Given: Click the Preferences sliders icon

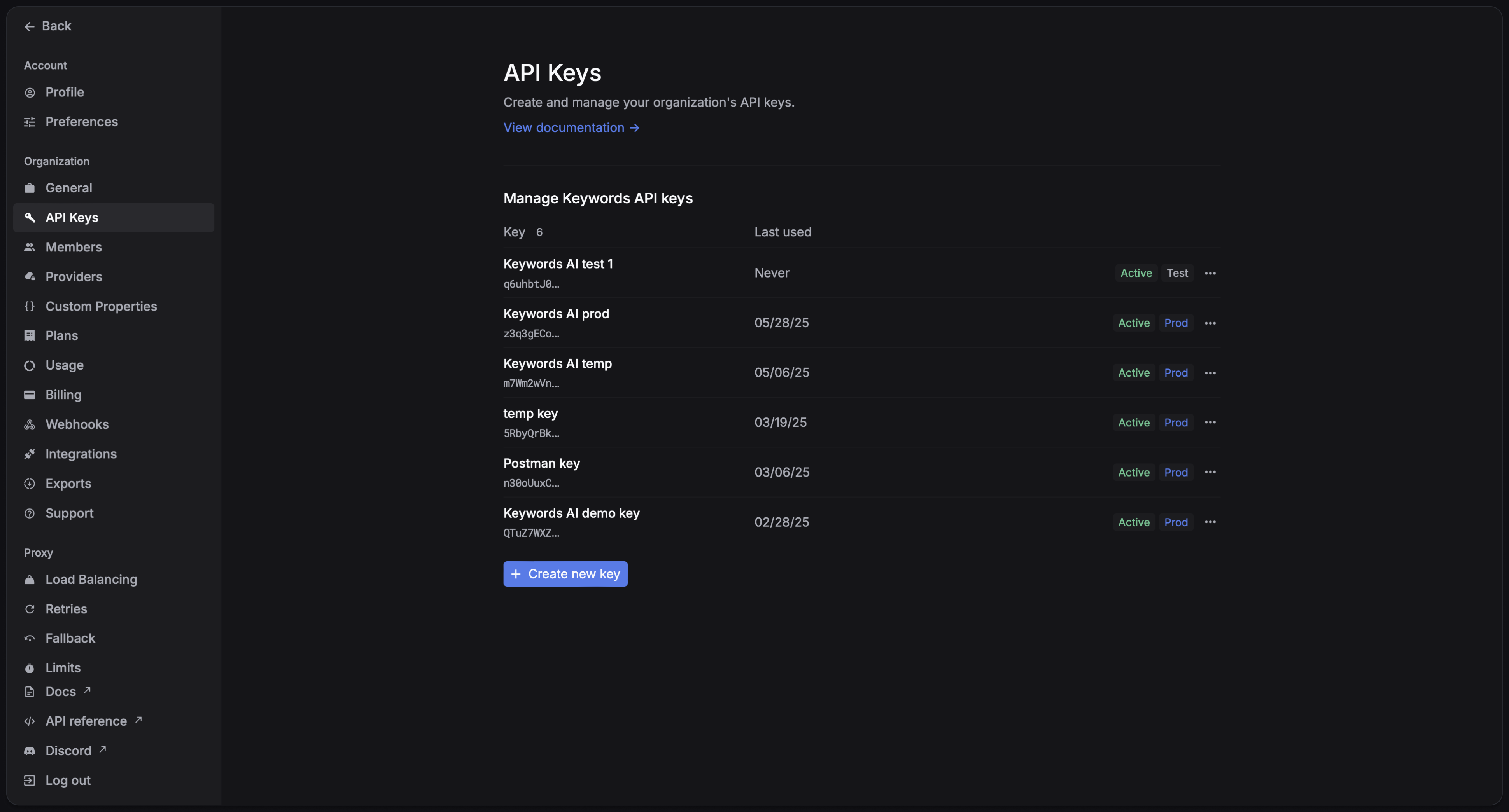Looking at the screenshot, I should (29, 122).
